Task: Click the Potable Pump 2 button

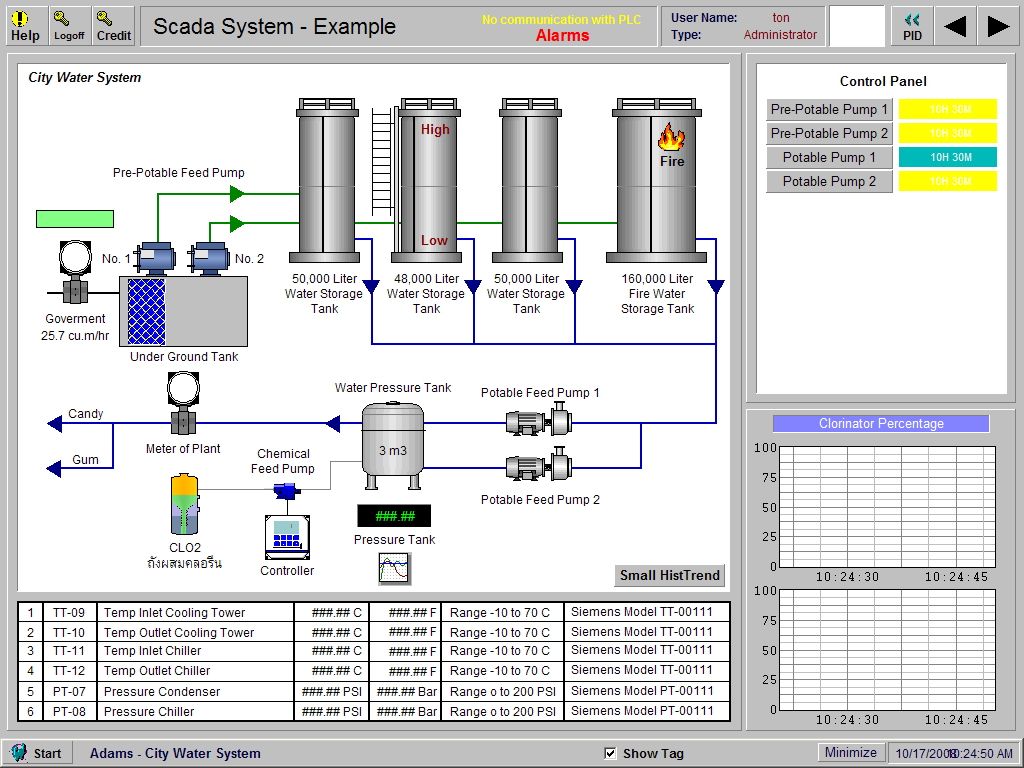Action: [x=829, y=181]
